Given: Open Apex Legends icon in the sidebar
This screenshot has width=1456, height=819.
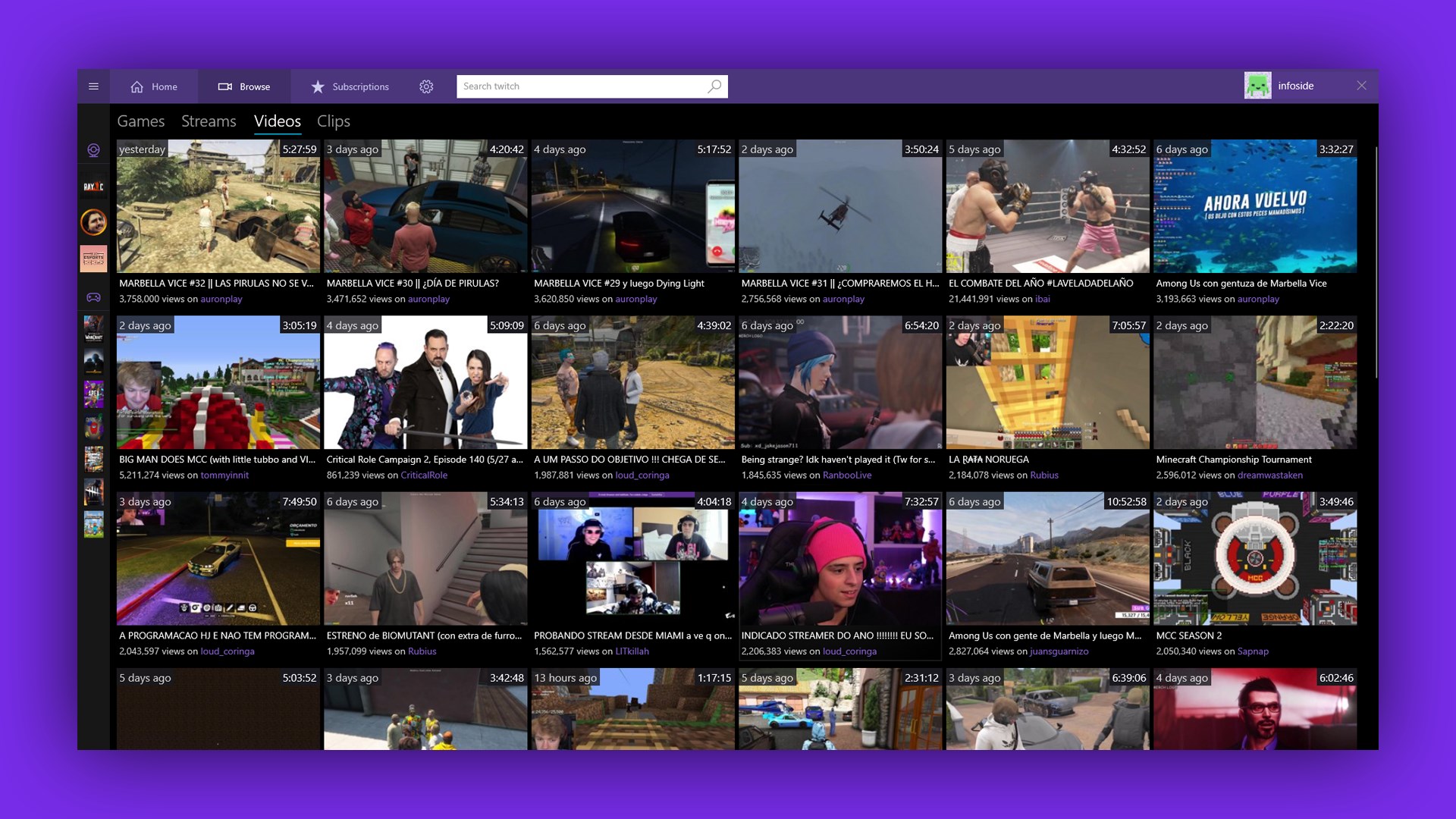Looking at the screenshot, I should (94, 395).
